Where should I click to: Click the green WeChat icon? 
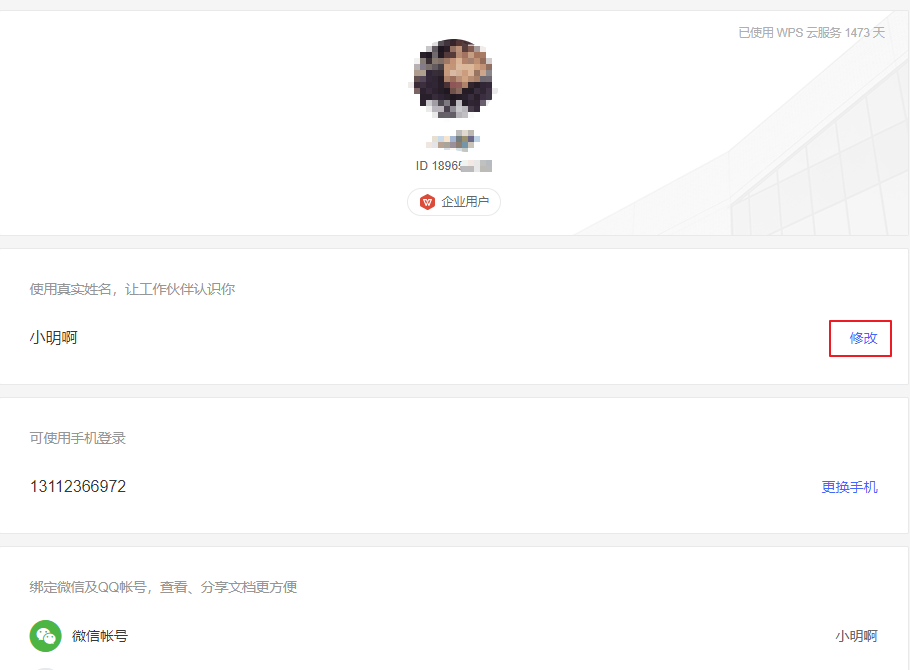(45, 636)
